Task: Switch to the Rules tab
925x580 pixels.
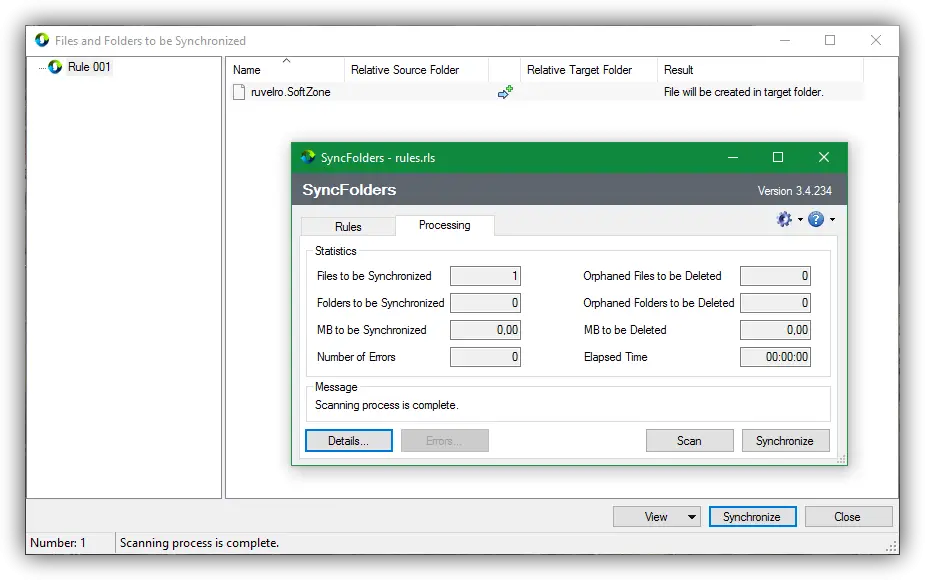Action: [348, 227]
